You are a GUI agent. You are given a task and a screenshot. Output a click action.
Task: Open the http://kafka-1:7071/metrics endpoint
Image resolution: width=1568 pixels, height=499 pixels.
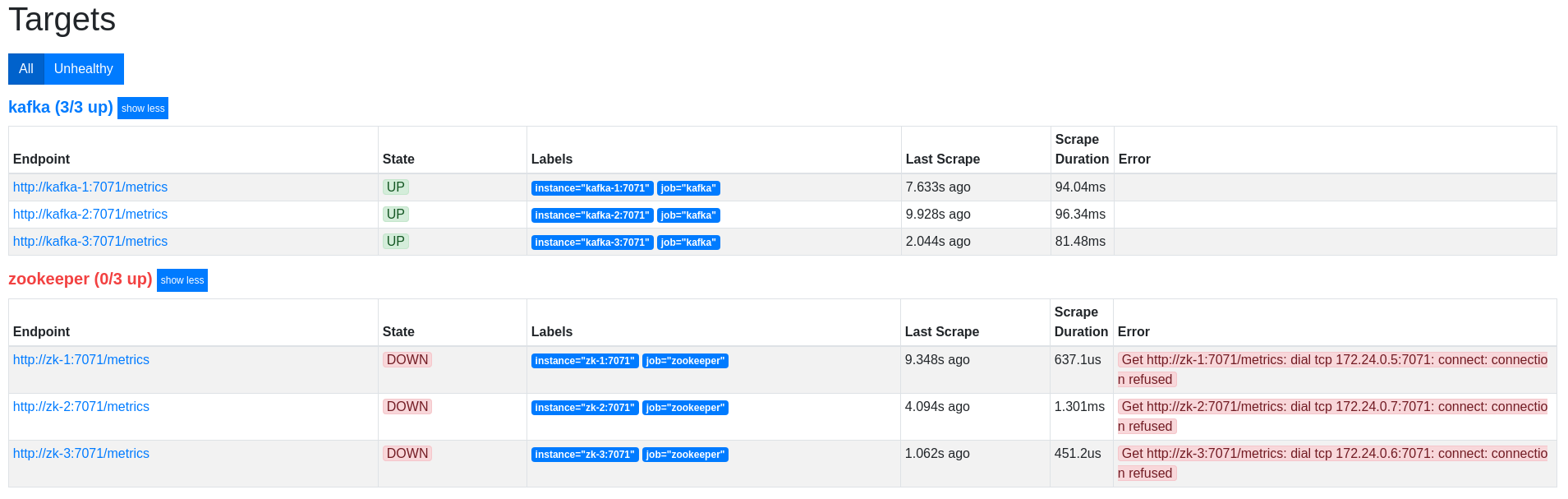tap(90, 187)
